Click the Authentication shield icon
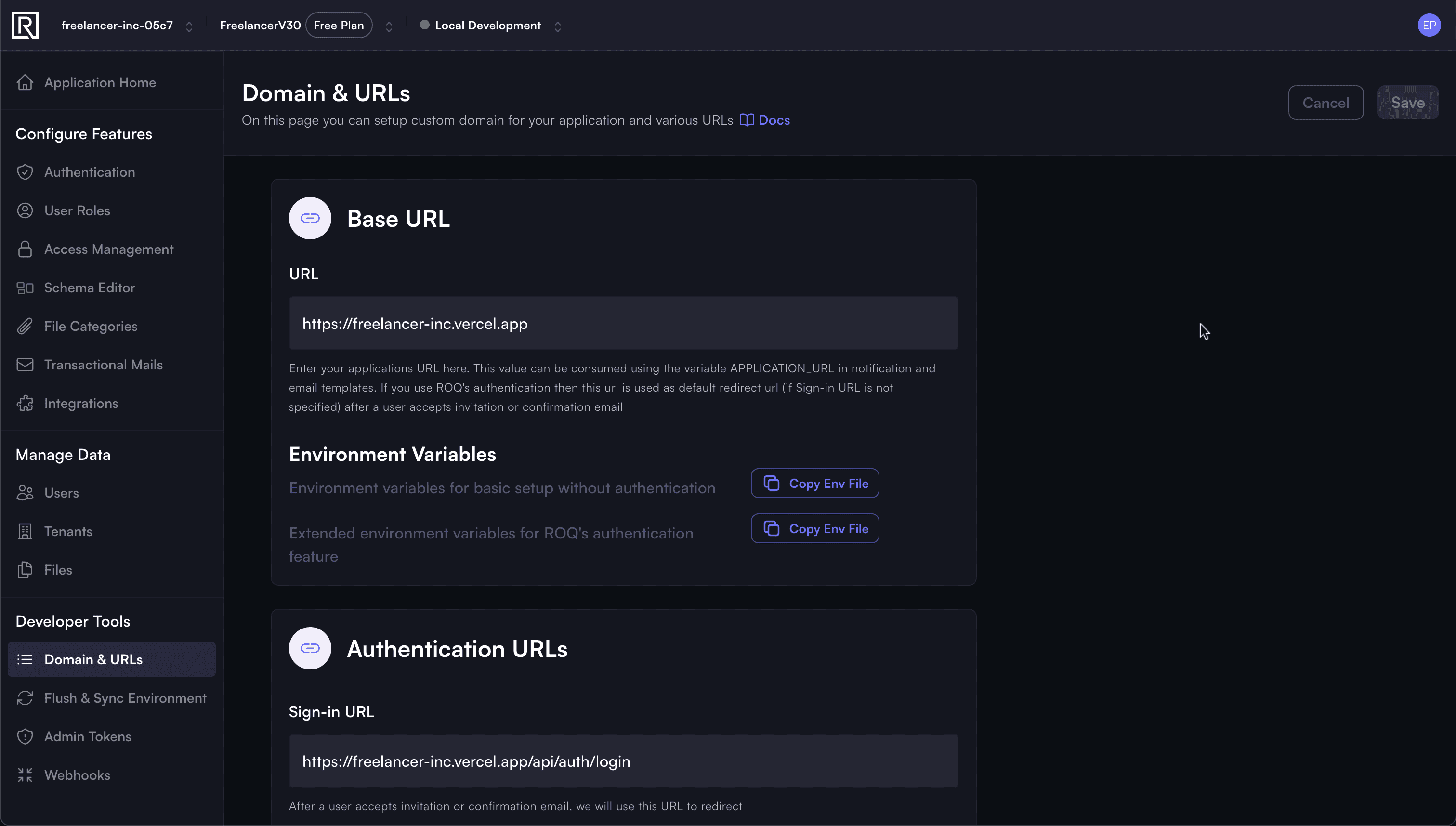This screenshot has width=1456, height=826. (x=25, y=172)
